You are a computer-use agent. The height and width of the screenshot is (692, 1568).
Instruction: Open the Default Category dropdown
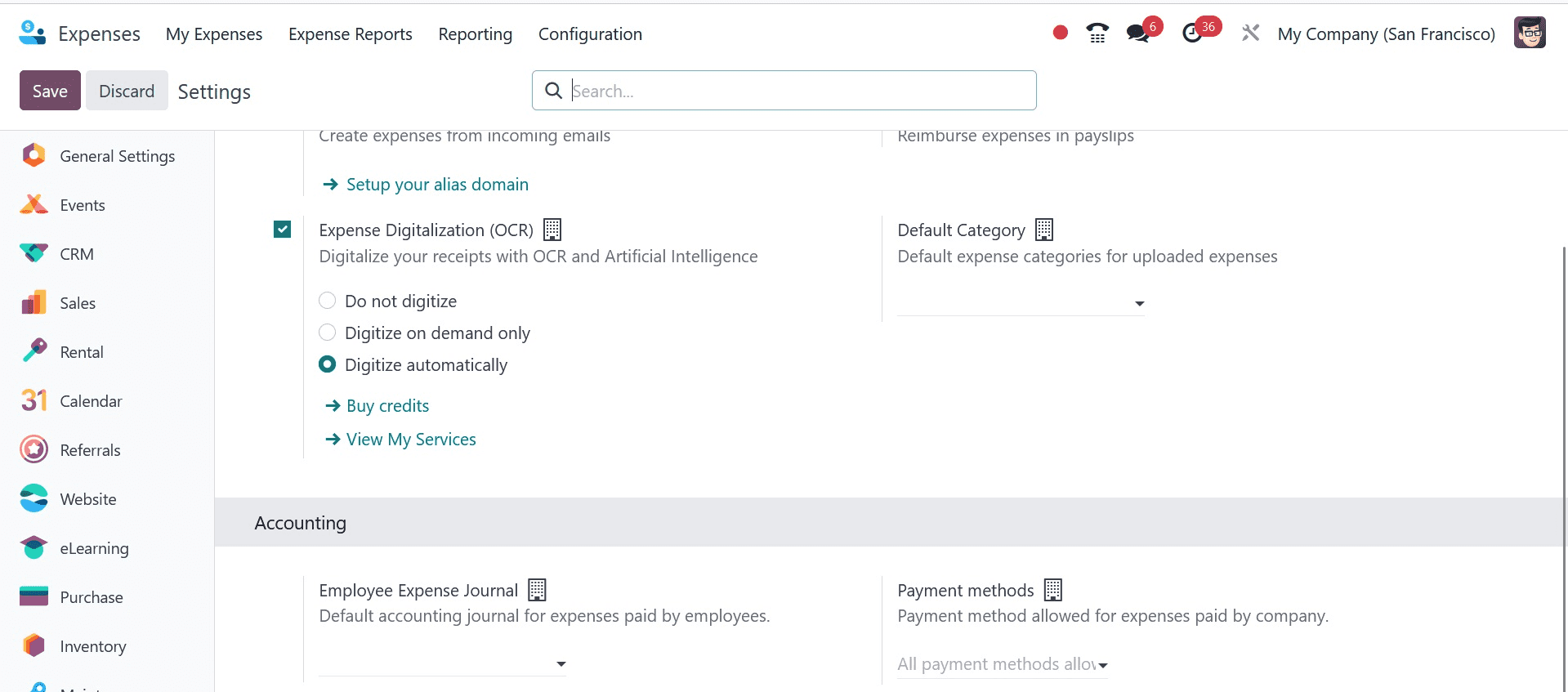point(1021,303)
